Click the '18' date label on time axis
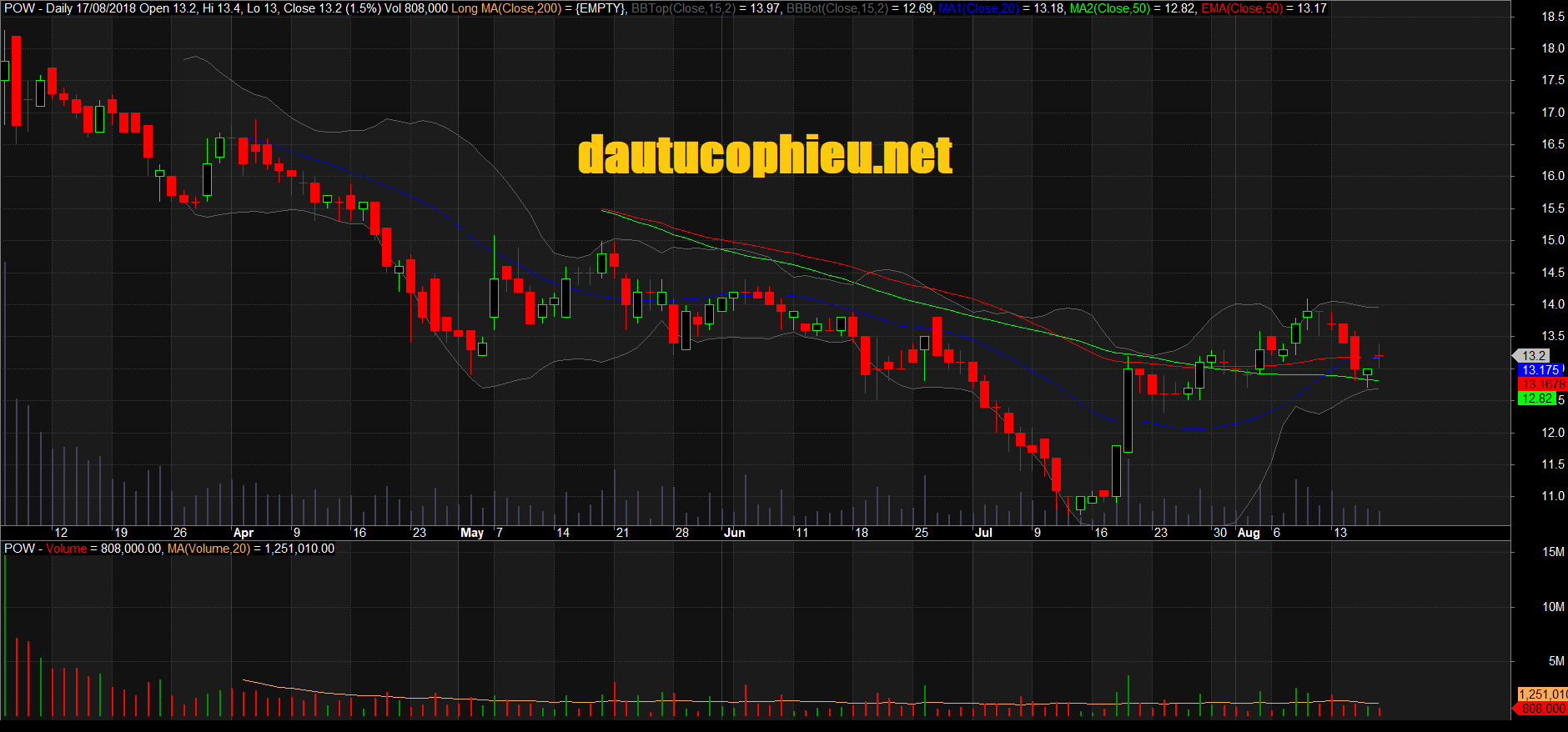Image resolution: width=1568 pixels, height=732 pixels. coord(862,533)
